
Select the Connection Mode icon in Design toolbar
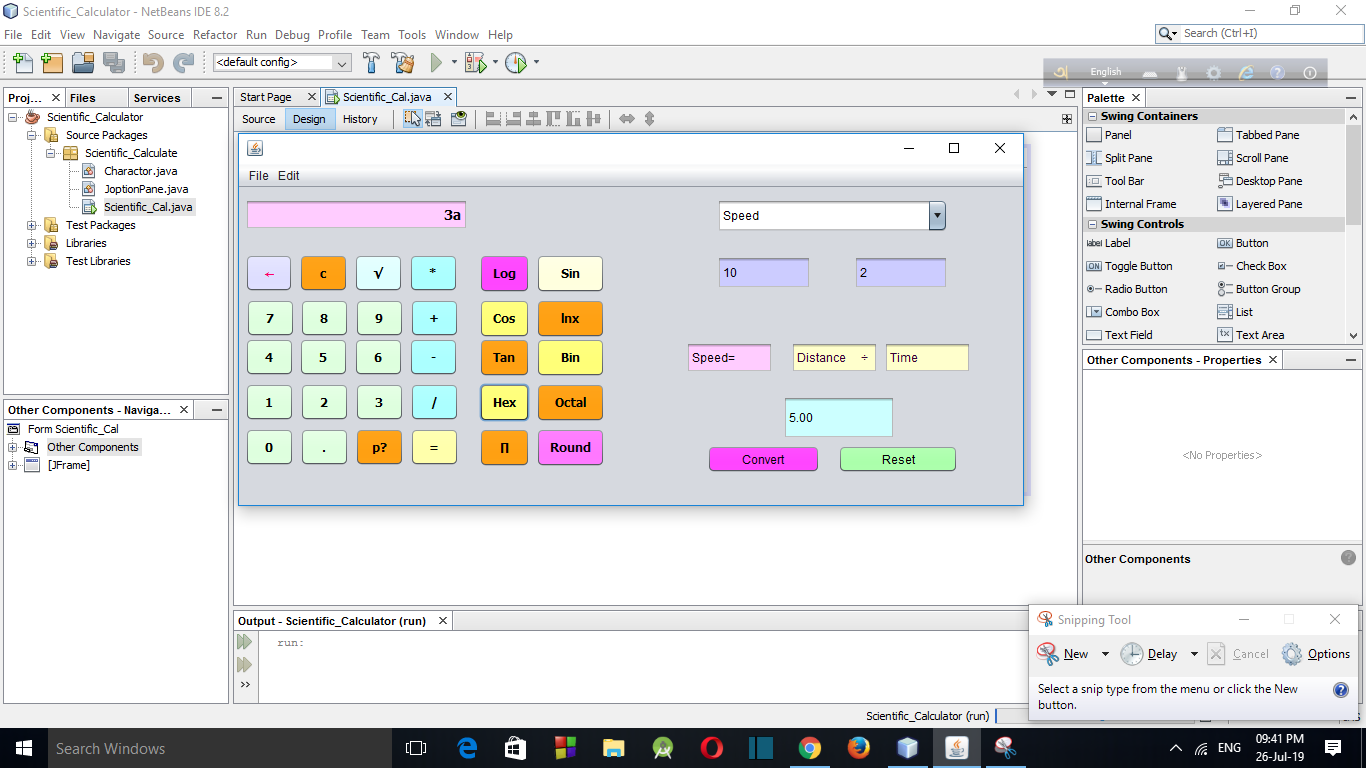pos(433,118)
